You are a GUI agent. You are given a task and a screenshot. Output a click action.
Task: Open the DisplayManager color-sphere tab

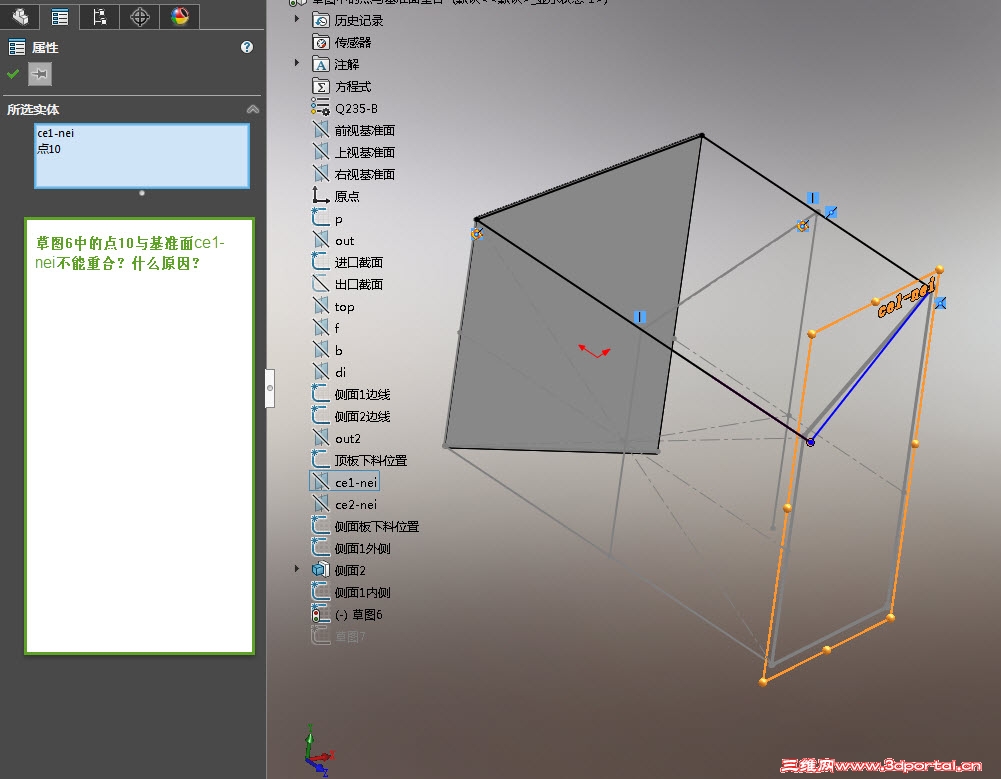pos(179,17)
